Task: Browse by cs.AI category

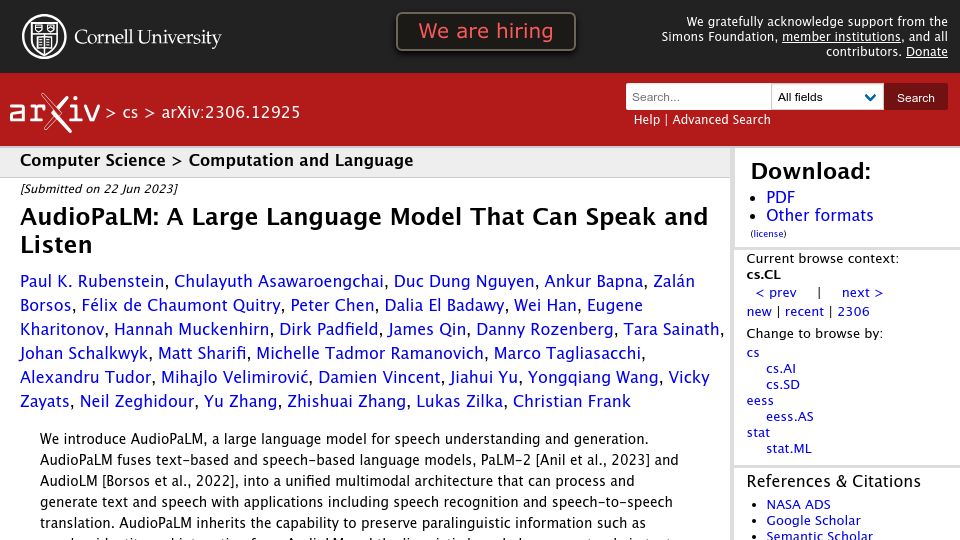Action: click(x=781, y=369)
